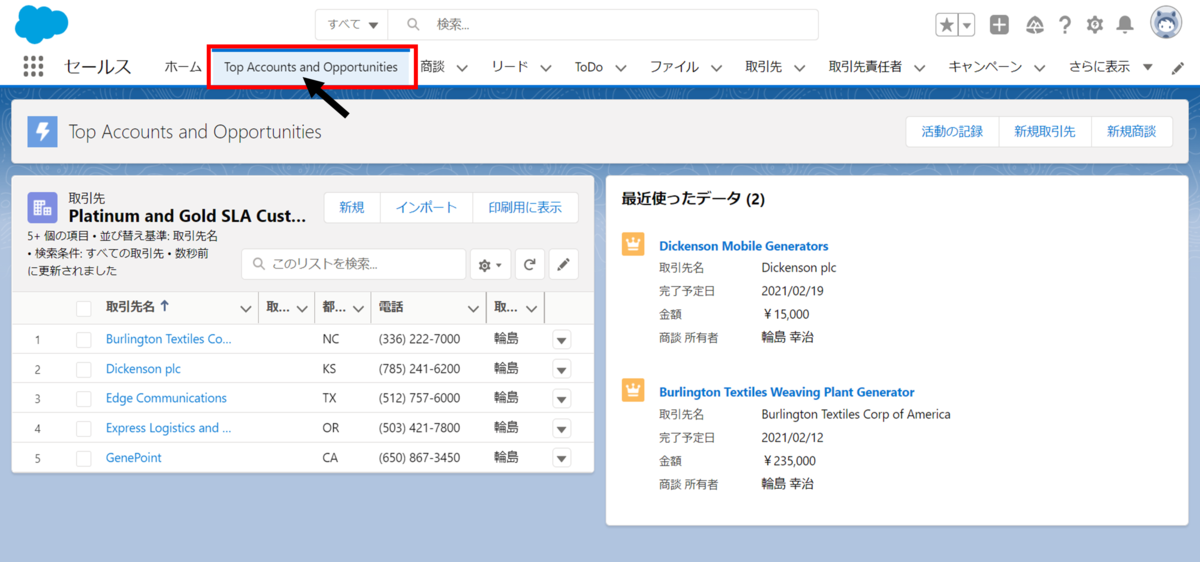Click the インポート button

[426, 207]
